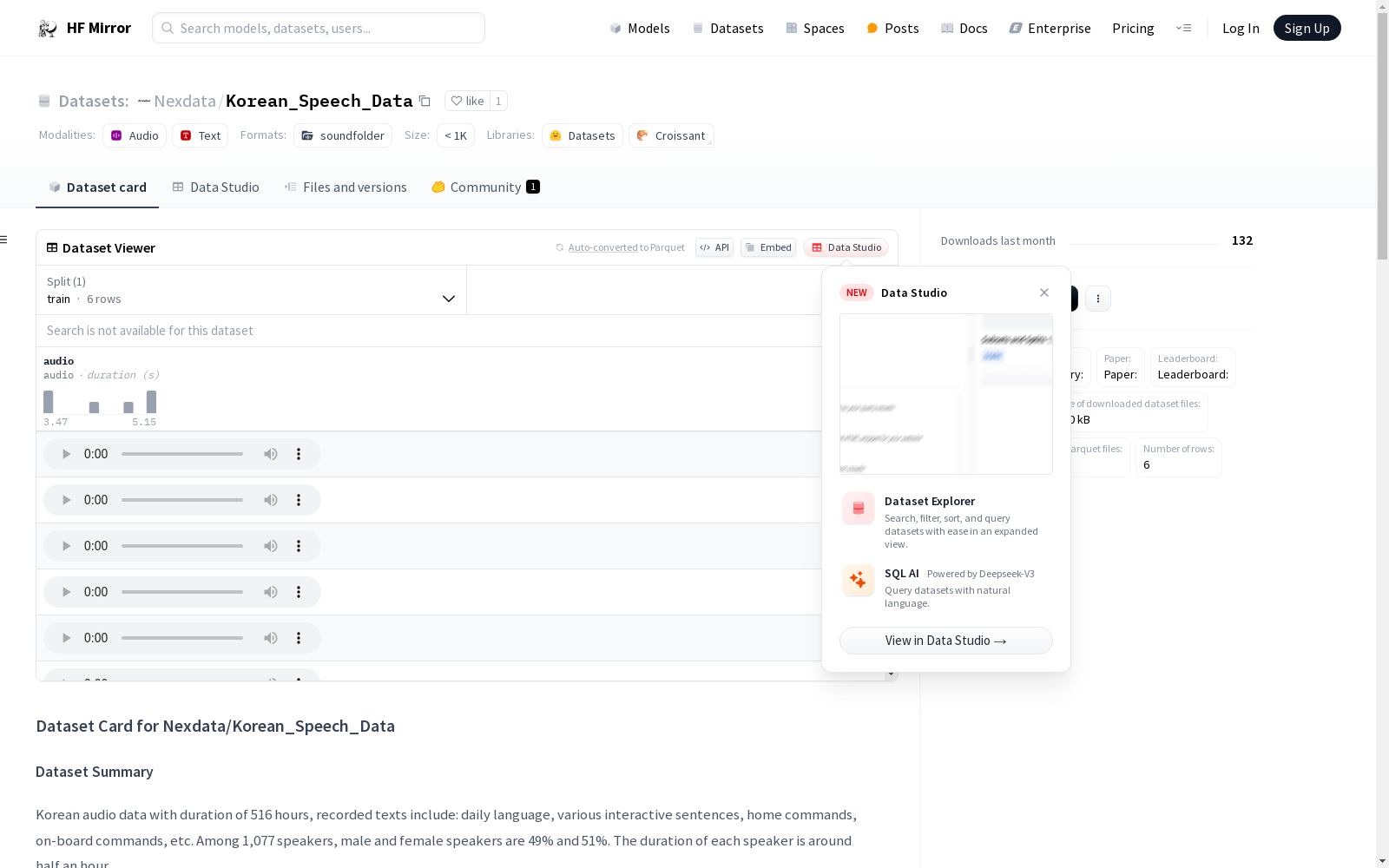Viewport: 1389px width, 868px height.
Task: Click the first audio row's seek slider
Action: pos(182,454)
